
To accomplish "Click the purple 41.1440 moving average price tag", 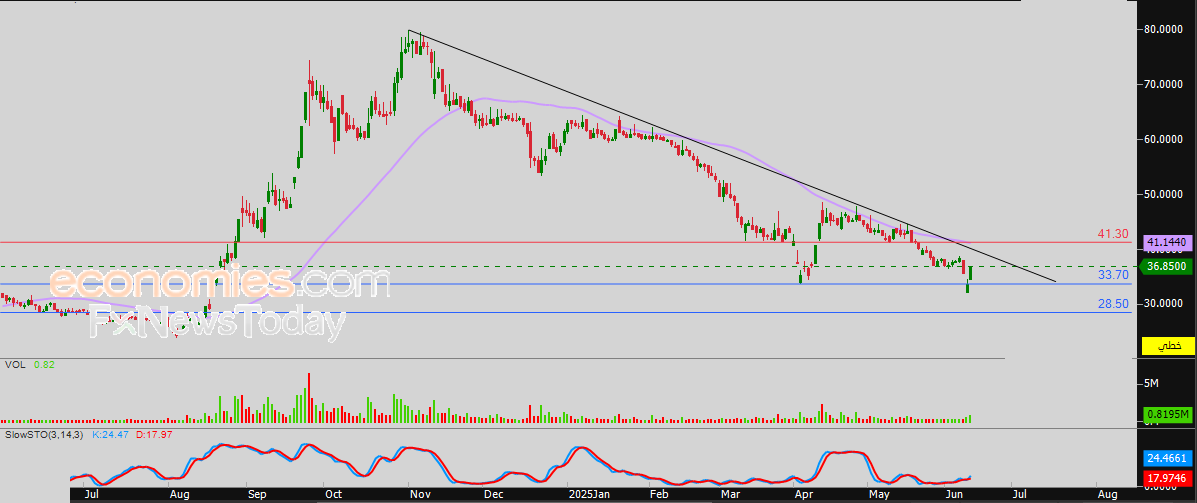I will coord(1168,243).
